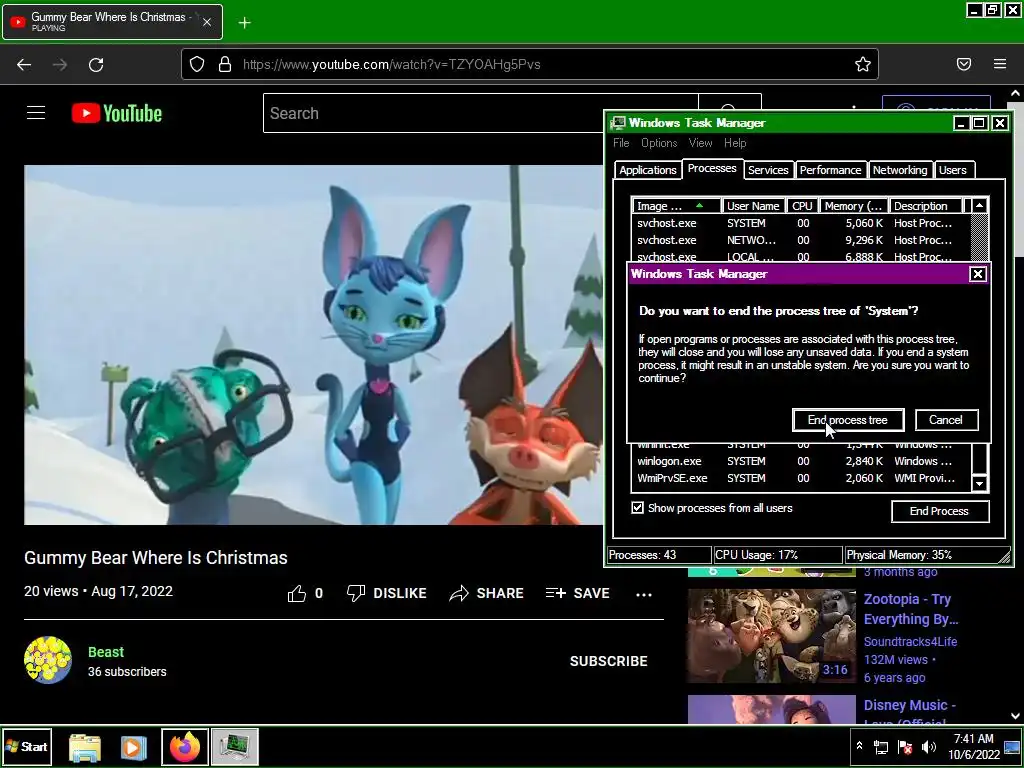1024x768 pixels.
Task: Open Task Manager Help menu
Action: [735, 143]
